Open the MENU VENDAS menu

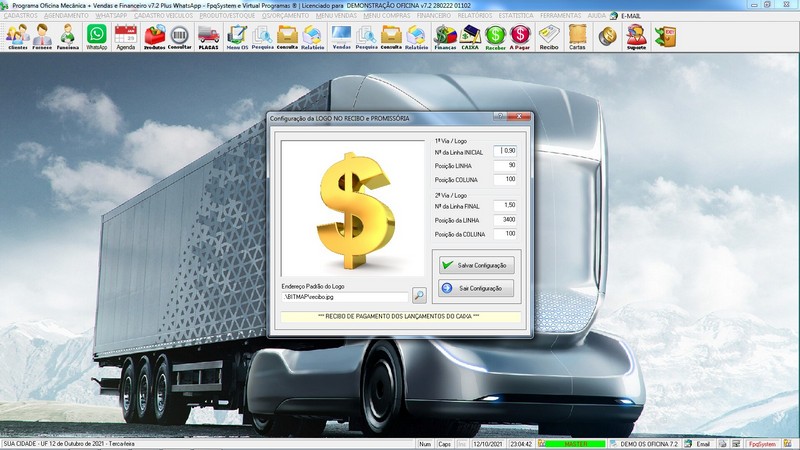click(336, 16)
